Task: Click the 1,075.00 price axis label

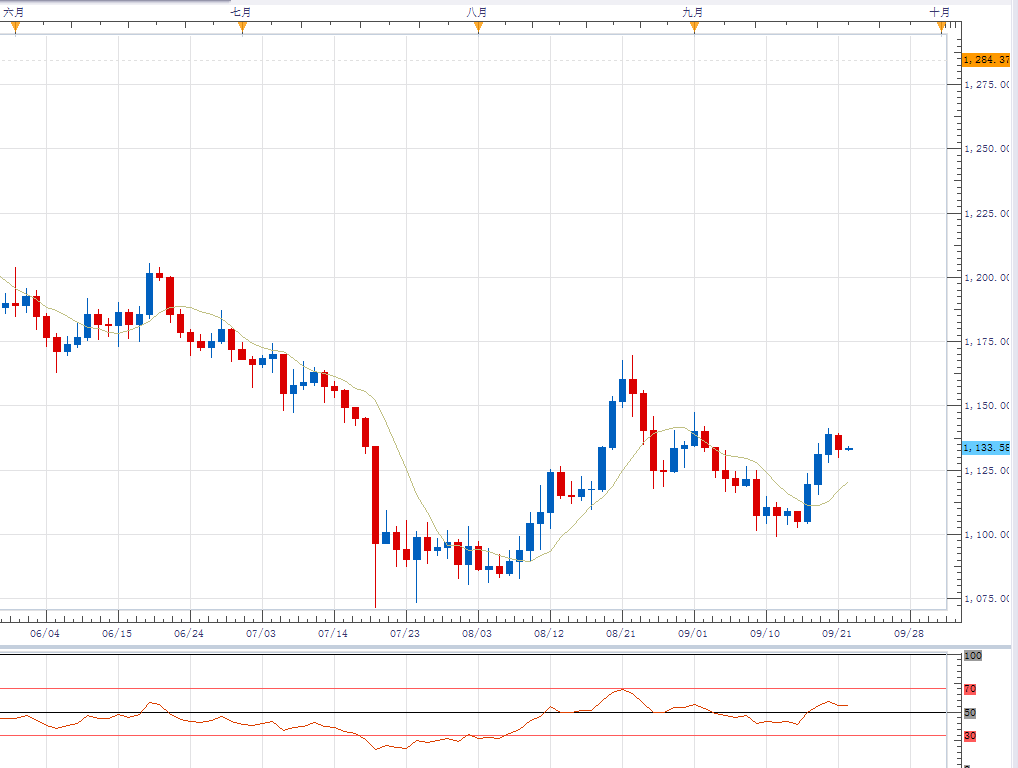Action: click(987, 599)
